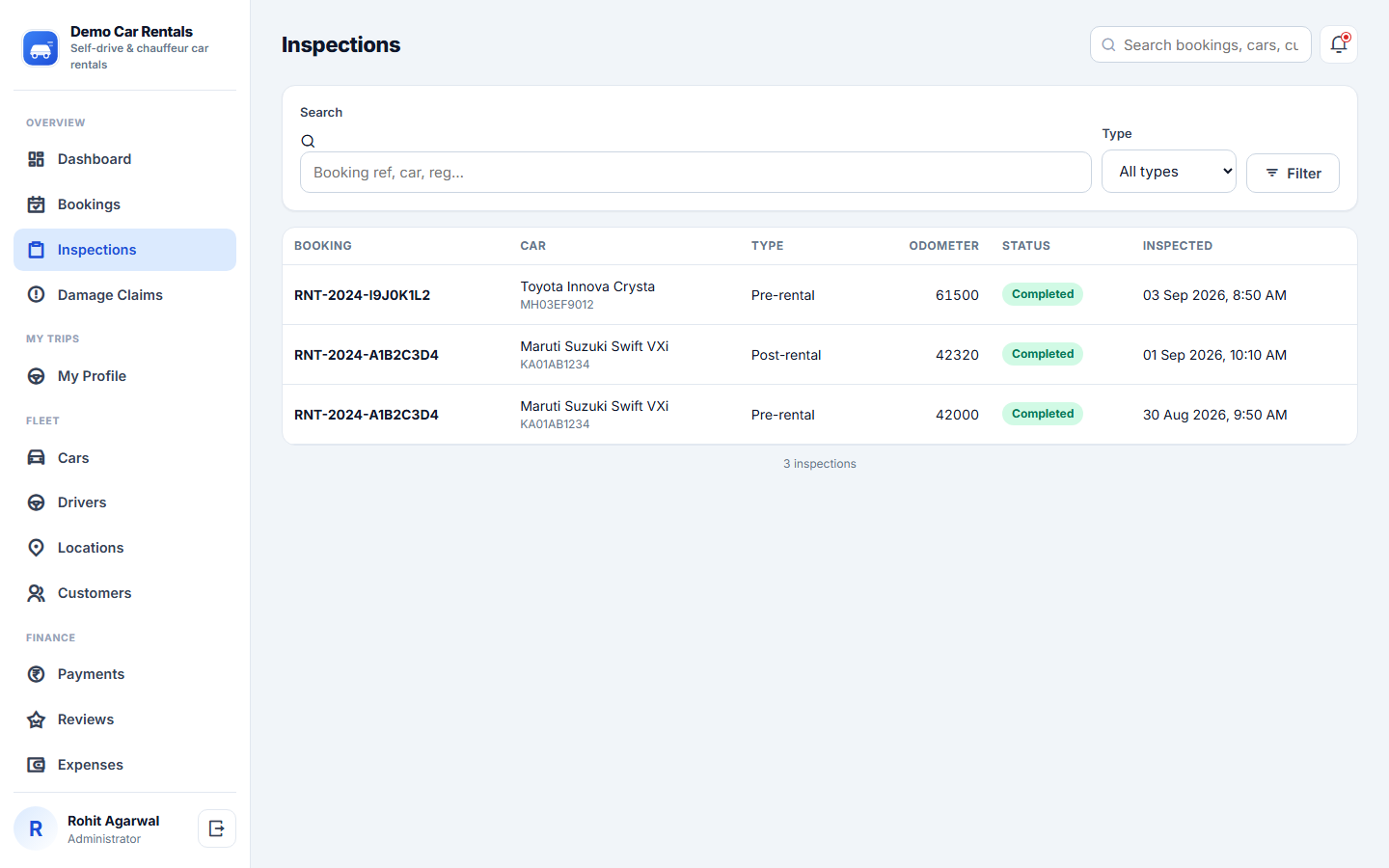Image resolution: width=1389 pixels, height=868 pixels.
Task: Go to Locations page
Action: click(x=124, y=548)
